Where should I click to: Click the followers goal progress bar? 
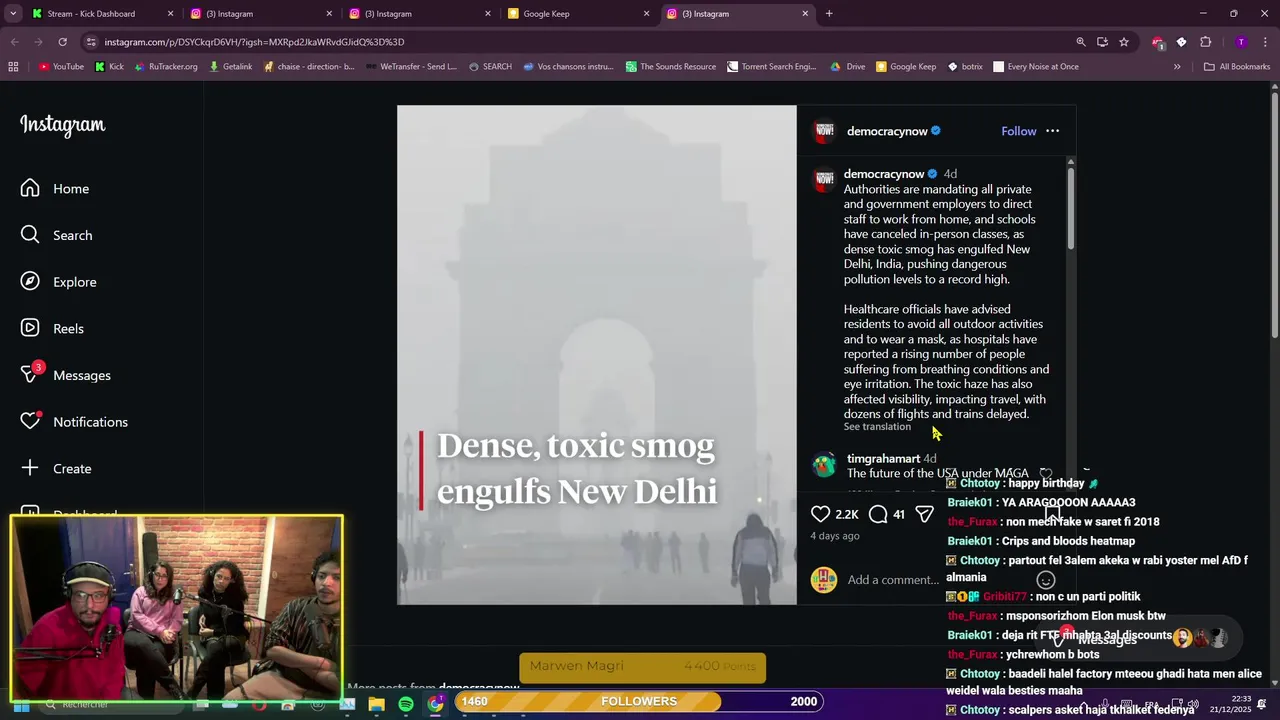pos(640,702)
